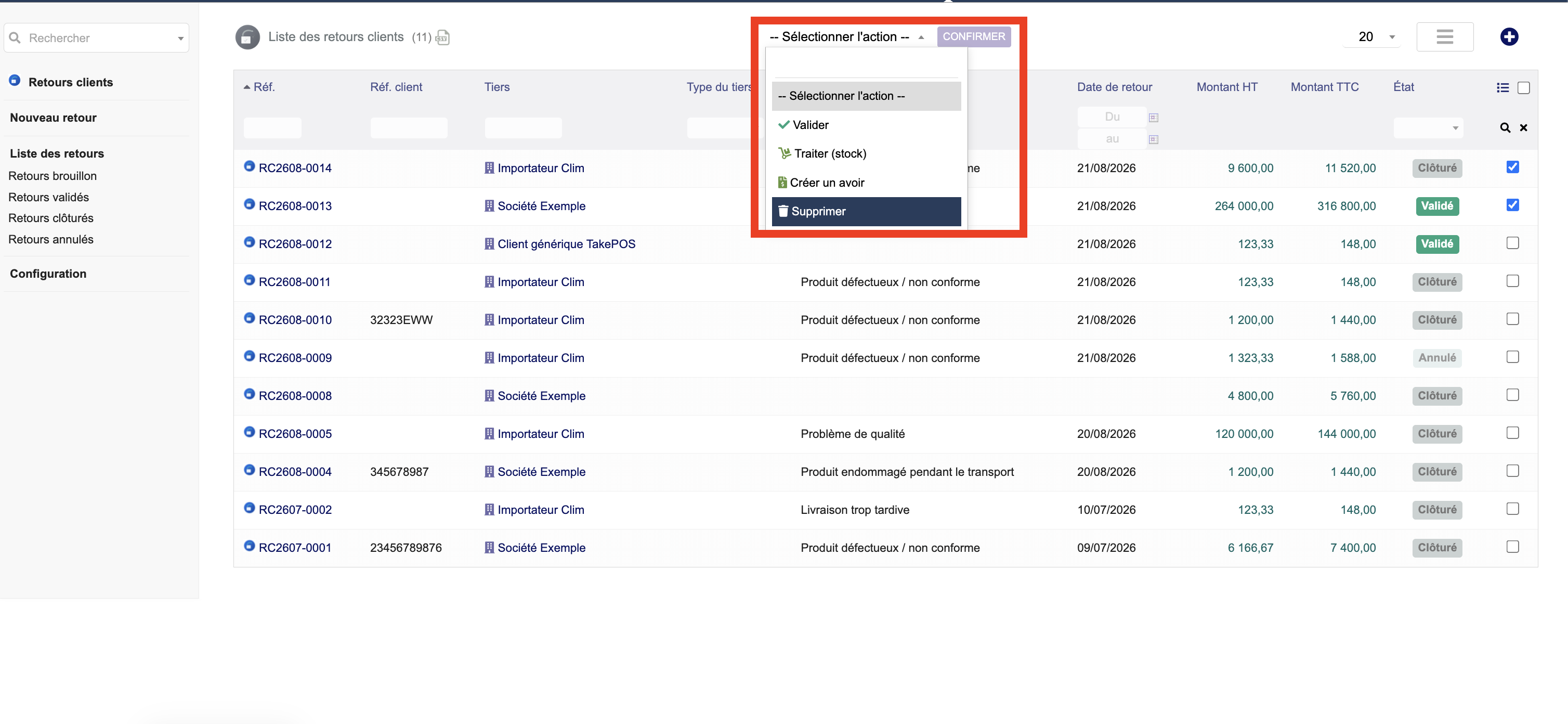Screen dimensions: 1568x724
Task: Click the return icon next to RC2608-0013
Action: (249, 204)
